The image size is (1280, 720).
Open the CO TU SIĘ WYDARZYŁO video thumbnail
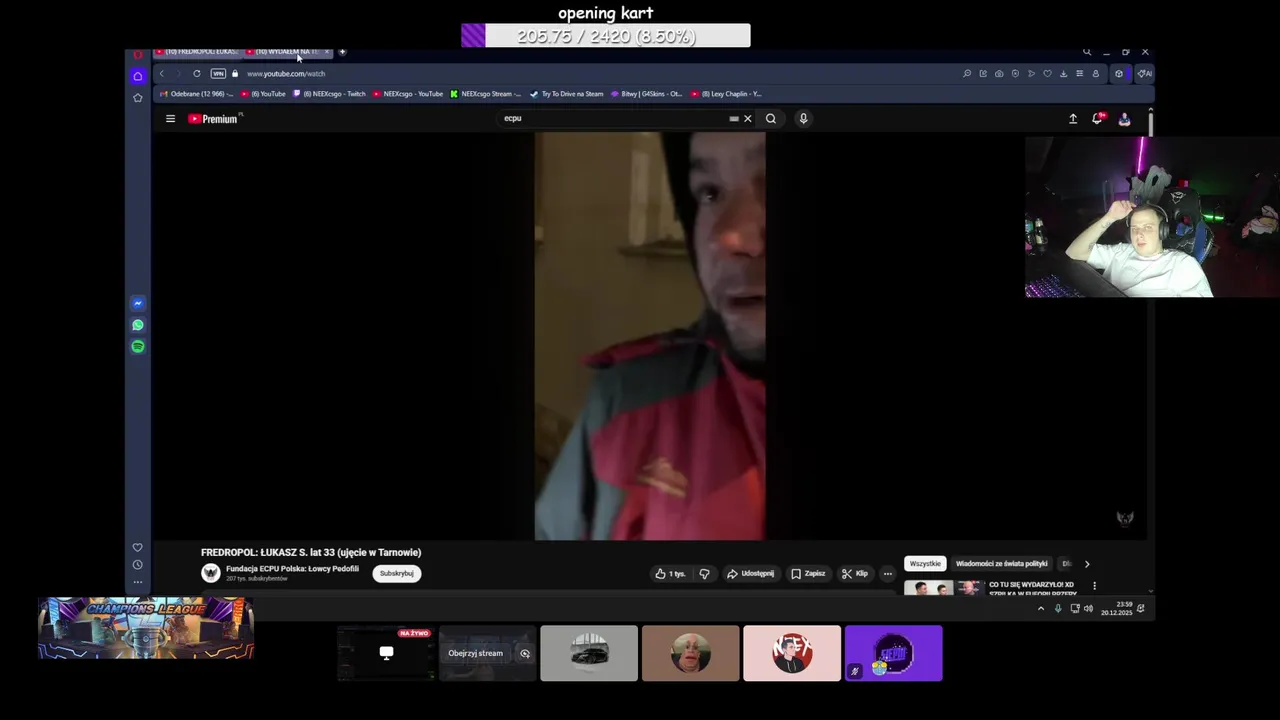point(943,588)
